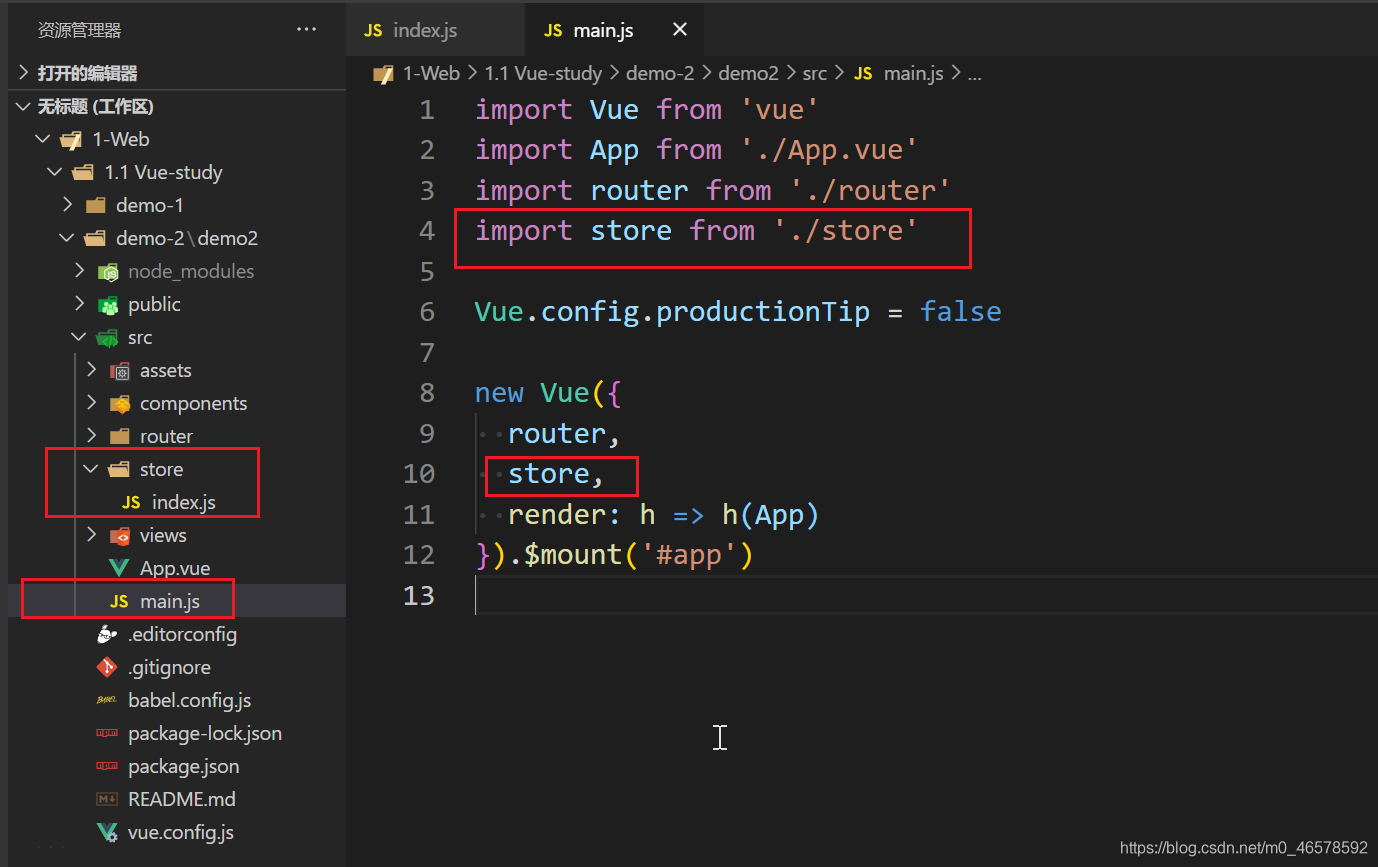Click the src folder icon
Screen dimensions: 1378x867
[x=107, y=337]
